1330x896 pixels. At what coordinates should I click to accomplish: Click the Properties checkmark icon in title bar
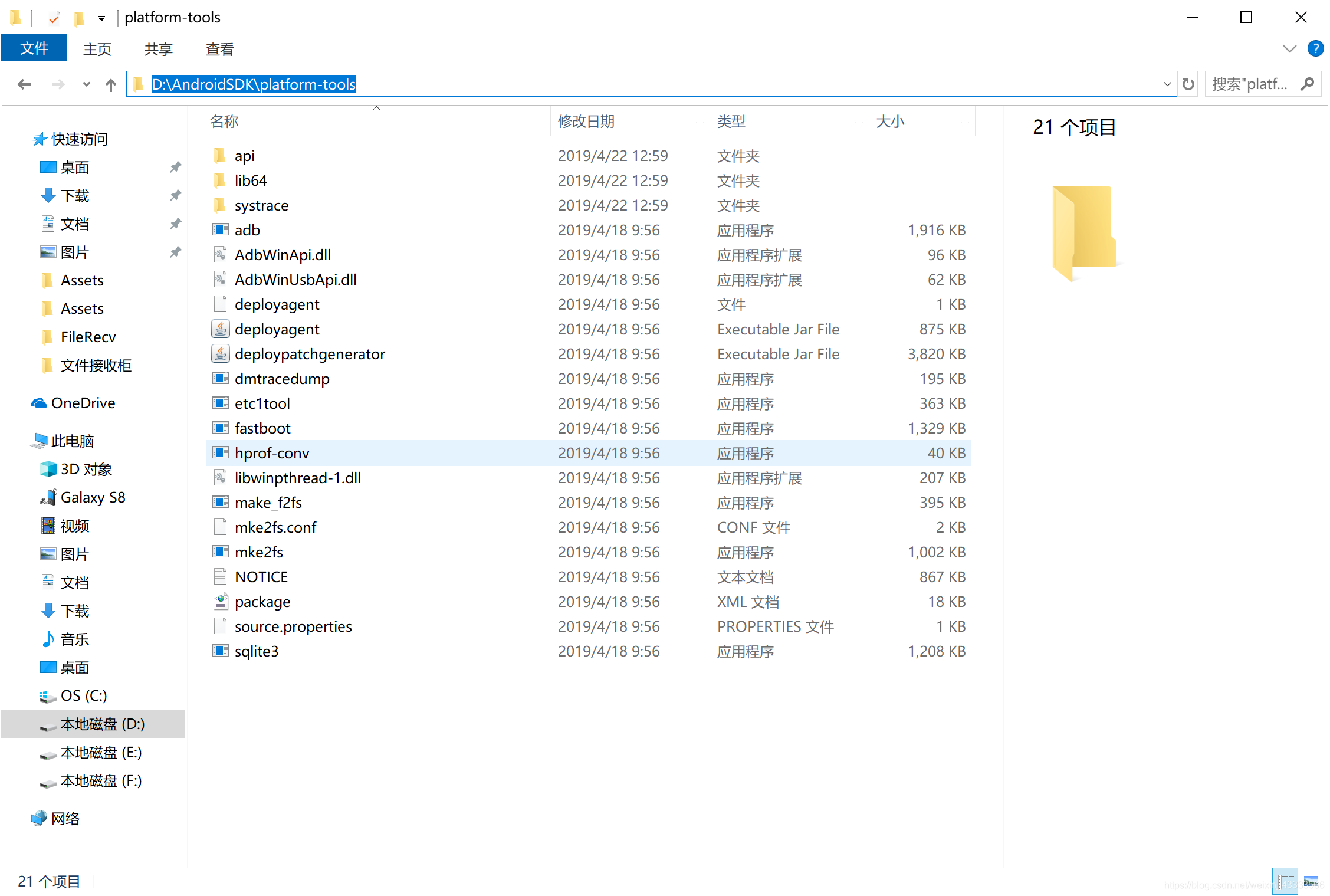[54, 19]
